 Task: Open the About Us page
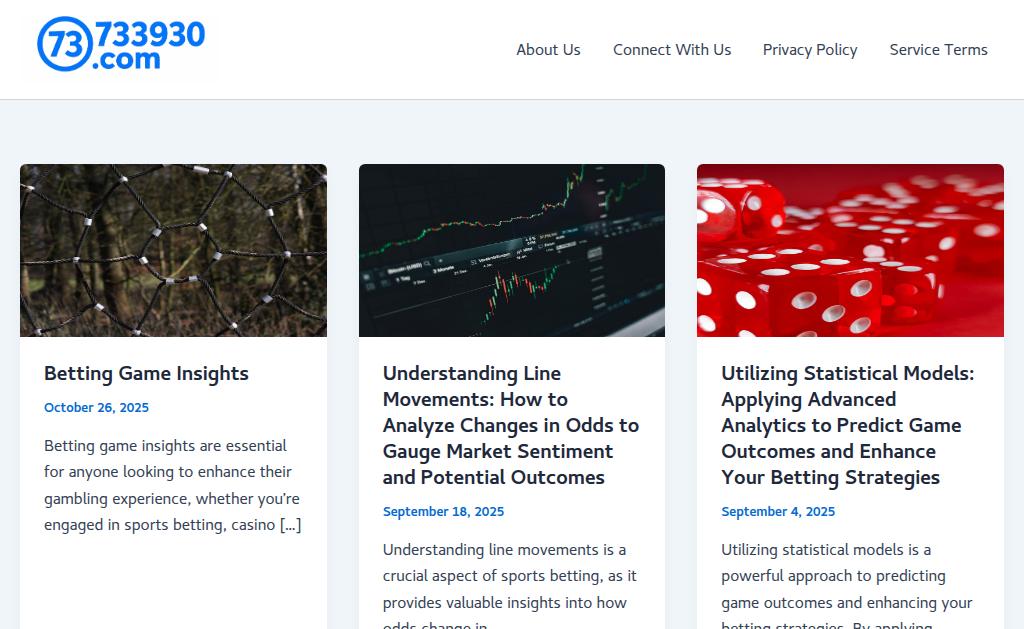tap(548, 50)
